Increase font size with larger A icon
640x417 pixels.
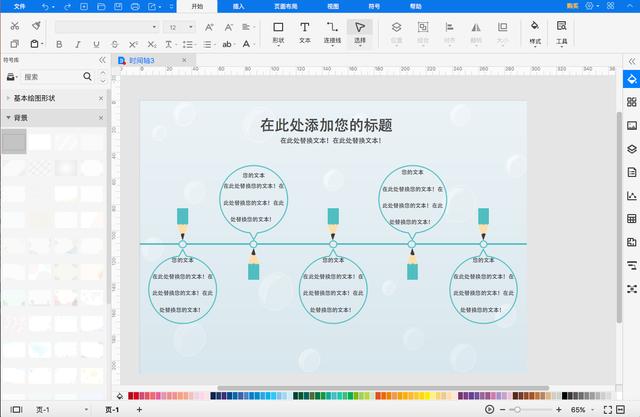tap(209, 27)
